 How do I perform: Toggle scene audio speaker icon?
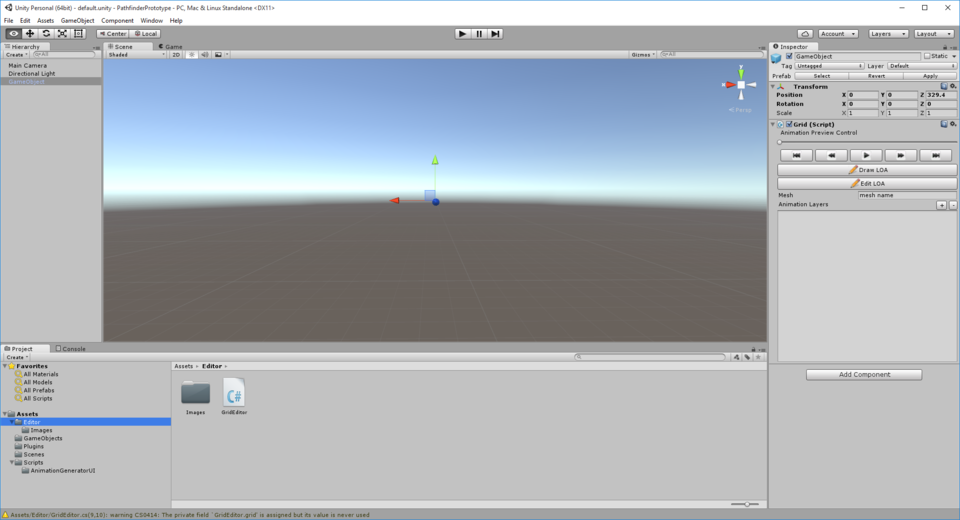205,55
